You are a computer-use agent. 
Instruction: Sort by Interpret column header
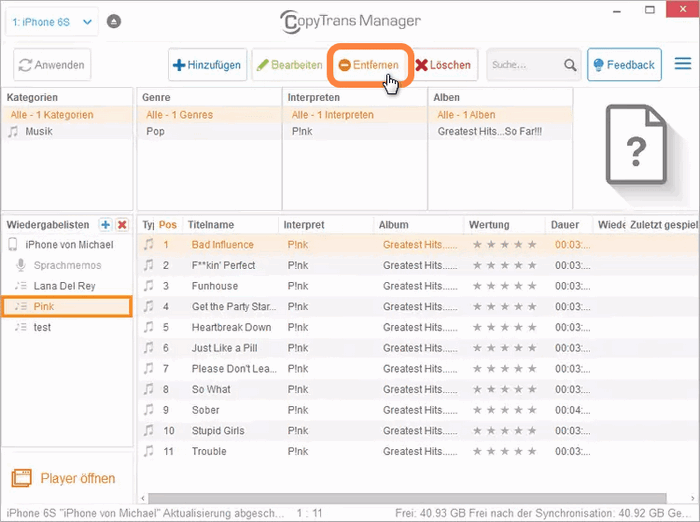coord(326,225)
